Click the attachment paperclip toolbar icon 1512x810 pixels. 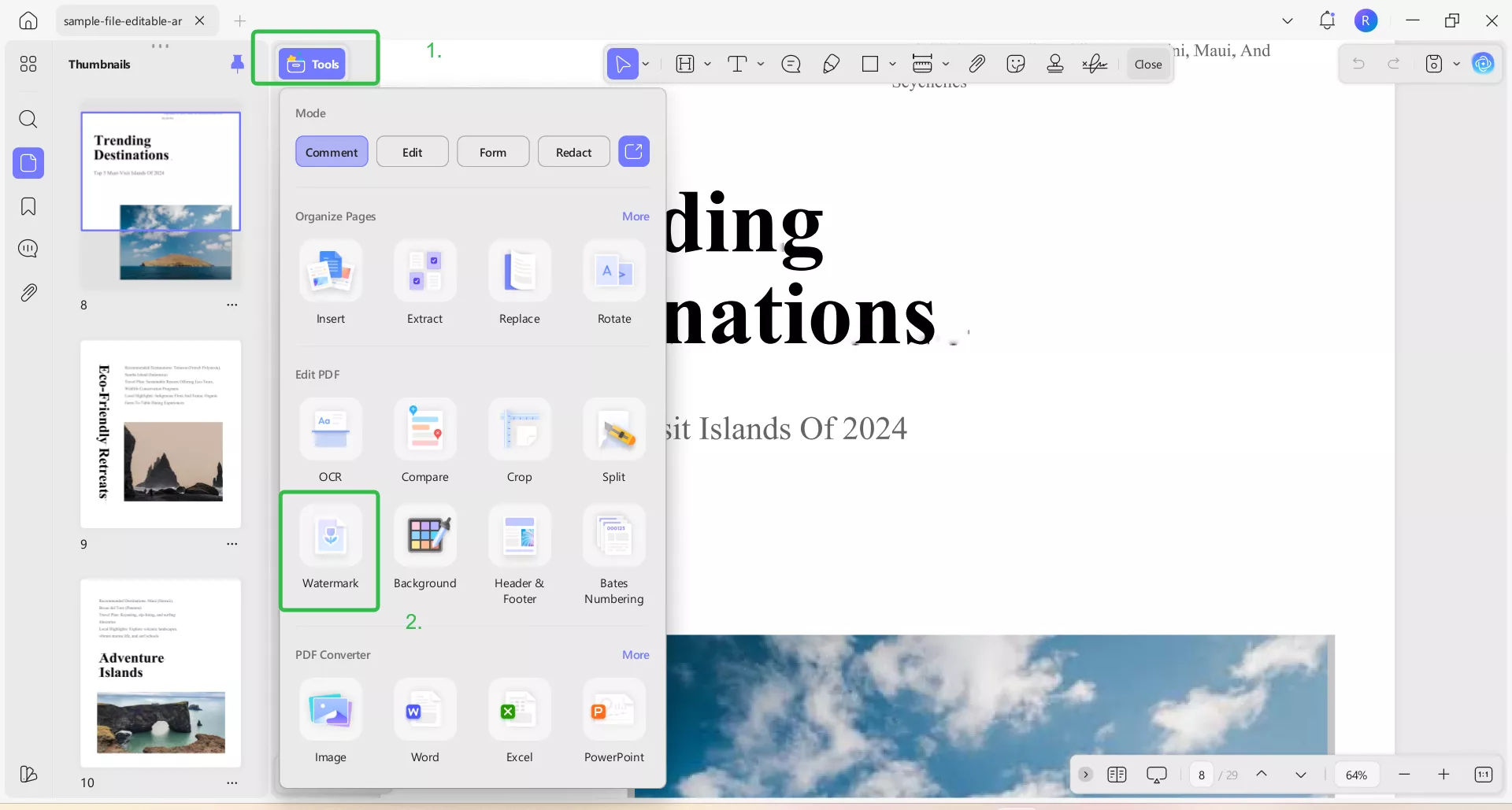(x=976, y=64)
